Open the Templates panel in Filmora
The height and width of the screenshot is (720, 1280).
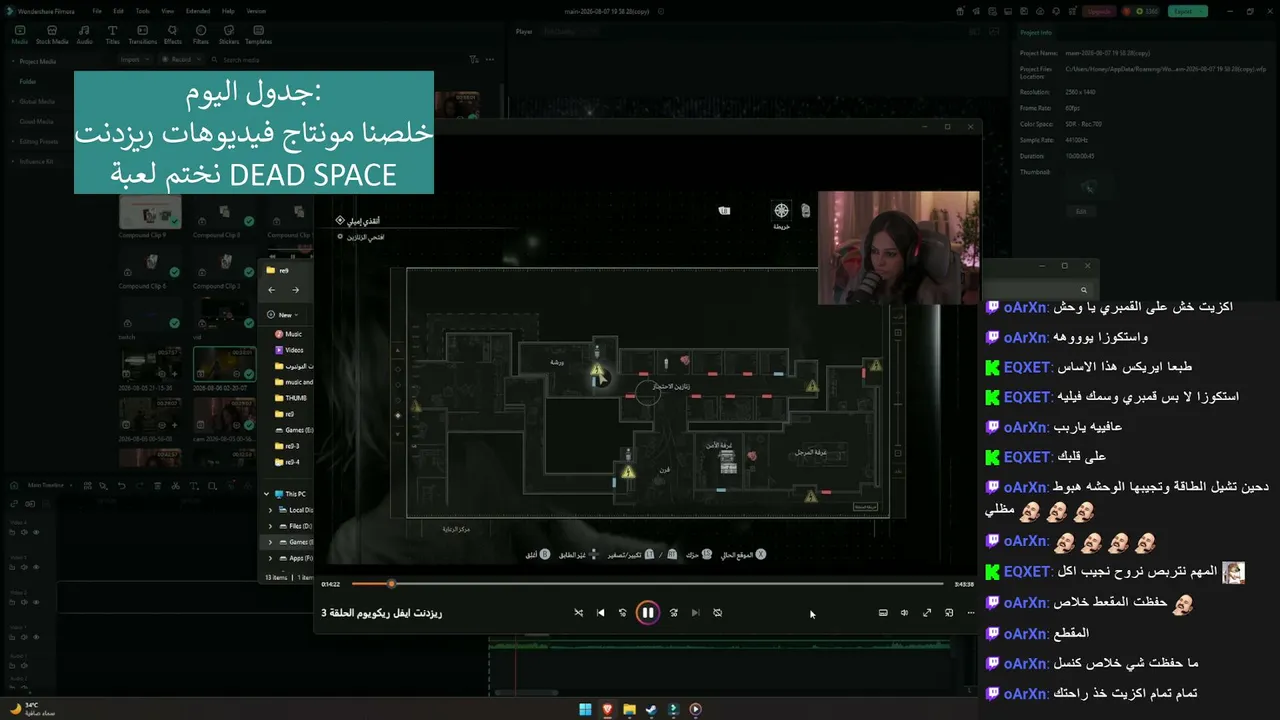pos(258,35)
